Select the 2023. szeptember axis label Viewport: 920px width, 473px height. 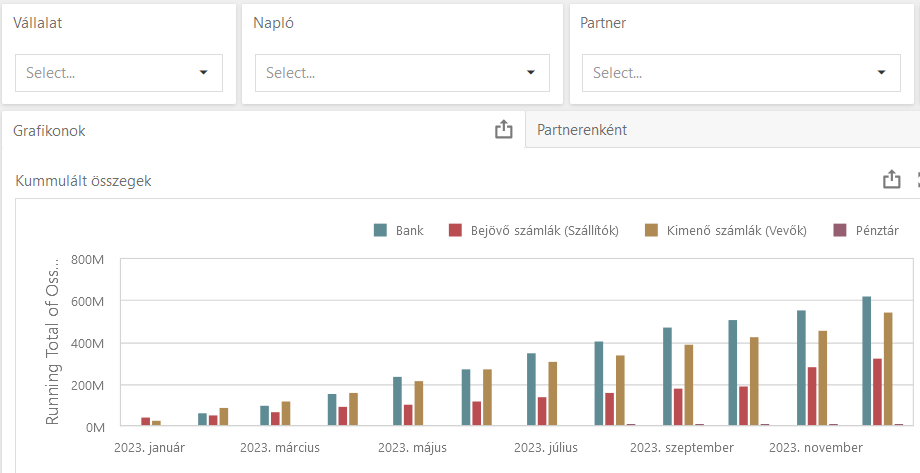[x=682, y=447]
